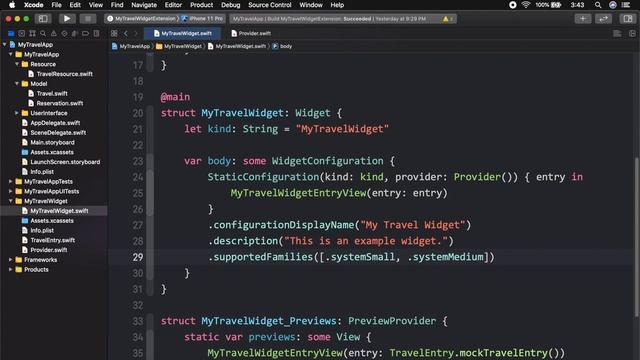Toggle the inspectors panel button
Screen dimensions: 640x360
628,18
